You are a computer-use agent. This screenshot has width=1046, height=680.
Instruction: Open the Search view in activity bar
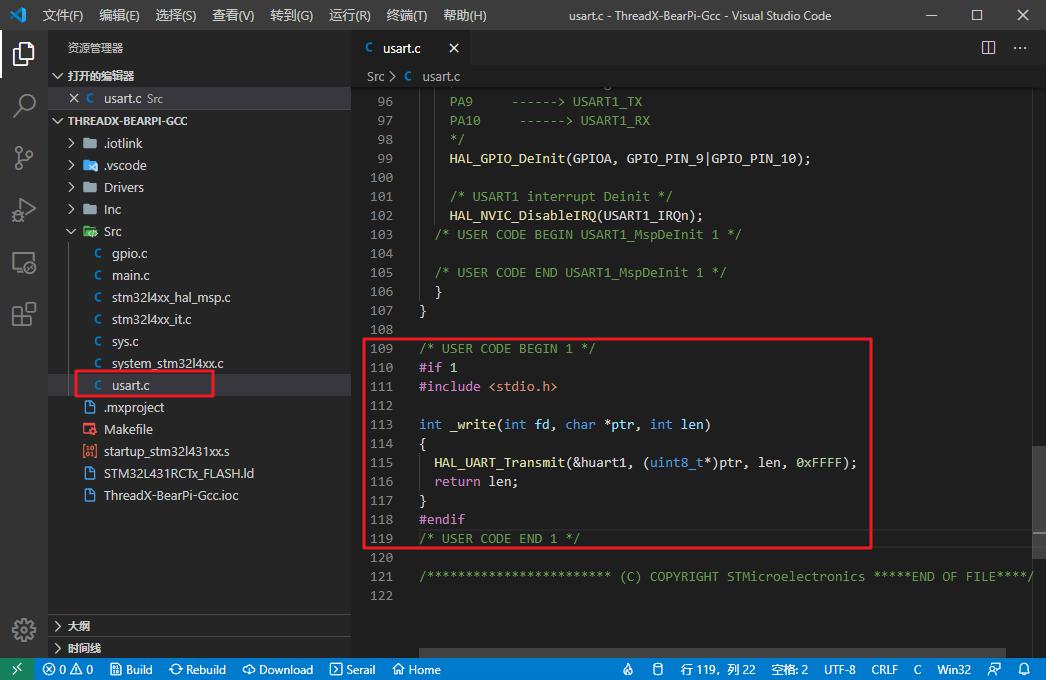(24, 105)
